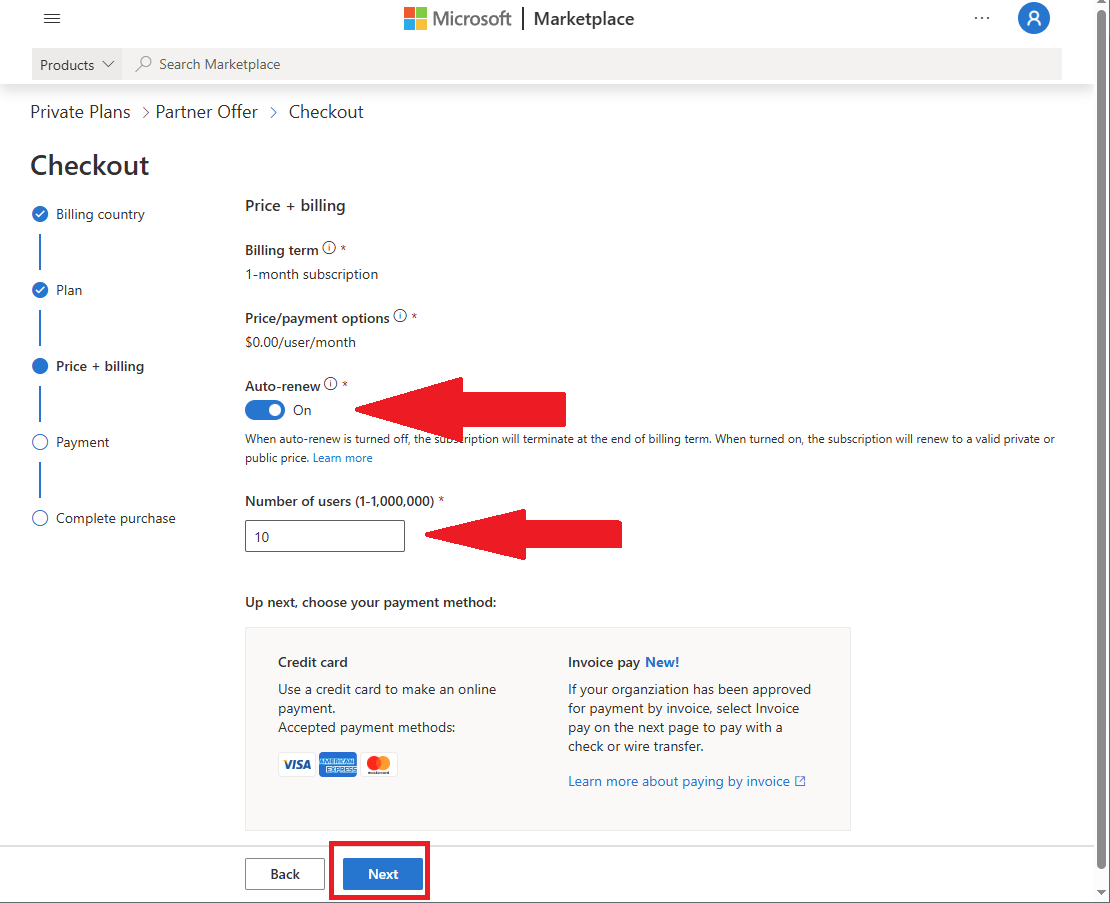Click the Visa card logo

coord(297,764)
